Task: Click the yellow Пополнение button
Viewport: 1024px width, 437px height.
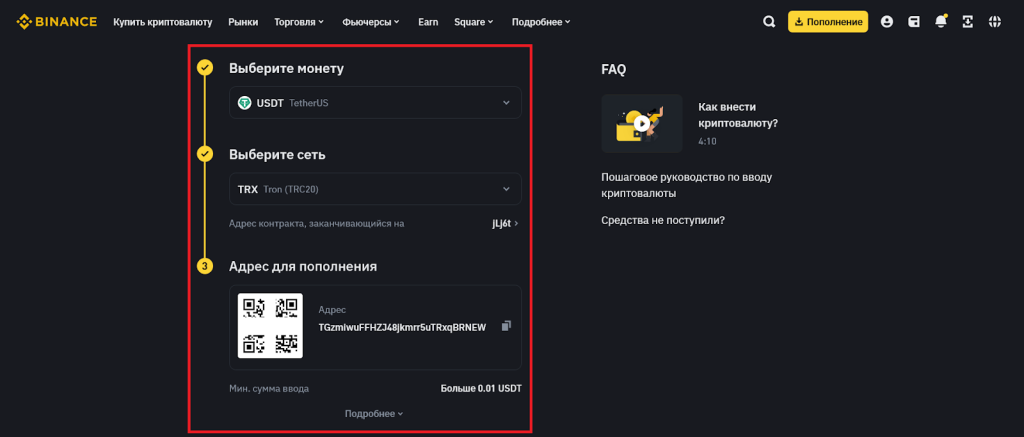Action: point(827,22)
